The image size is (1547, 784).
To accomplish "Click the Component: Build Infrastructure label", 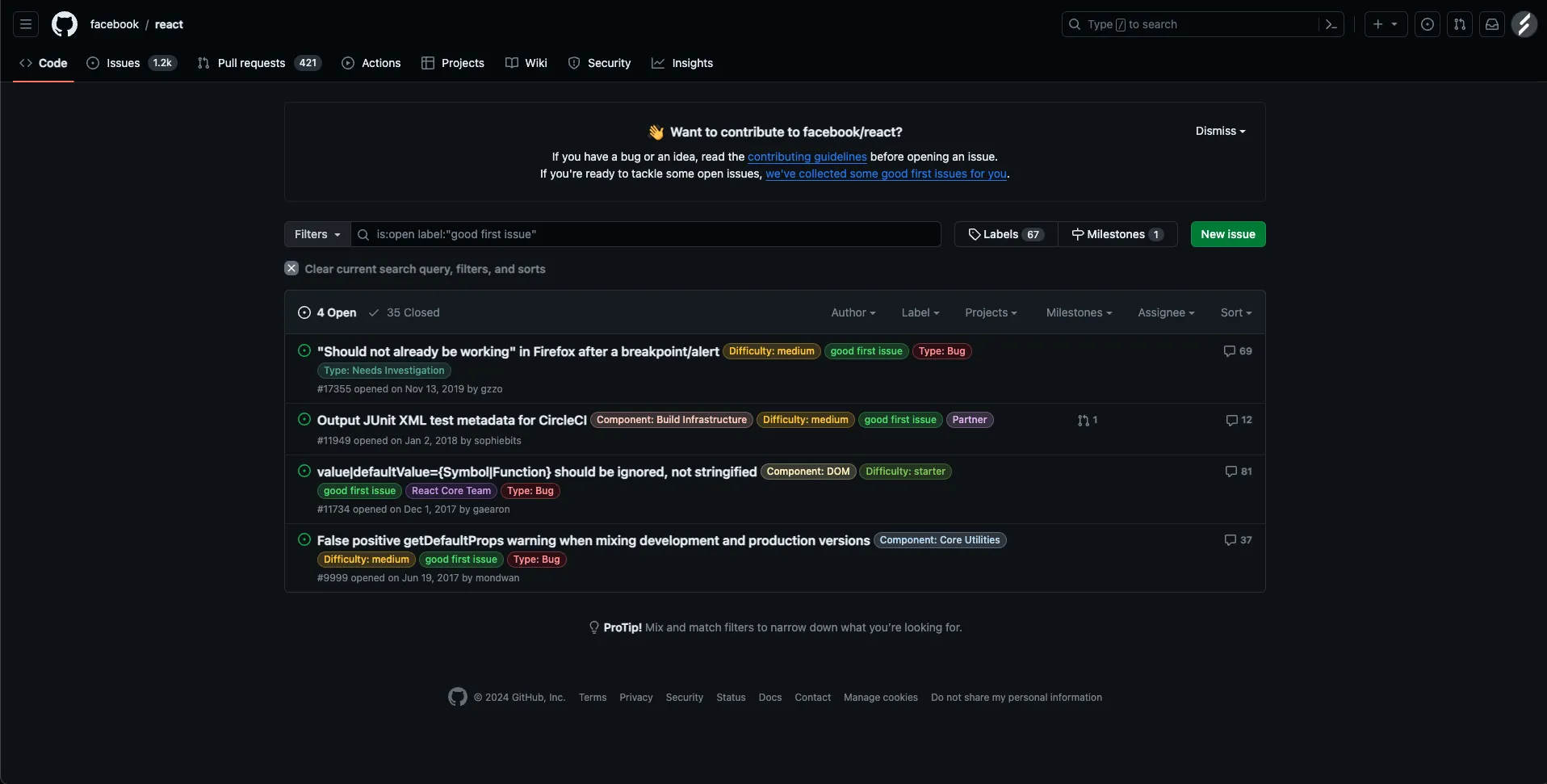I will point(672,420).
